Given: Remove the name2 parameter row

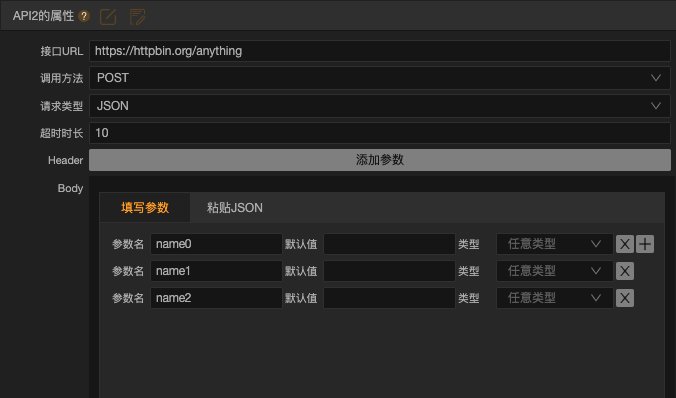Looking at the screenshot, I should click(x=625, y=298).
